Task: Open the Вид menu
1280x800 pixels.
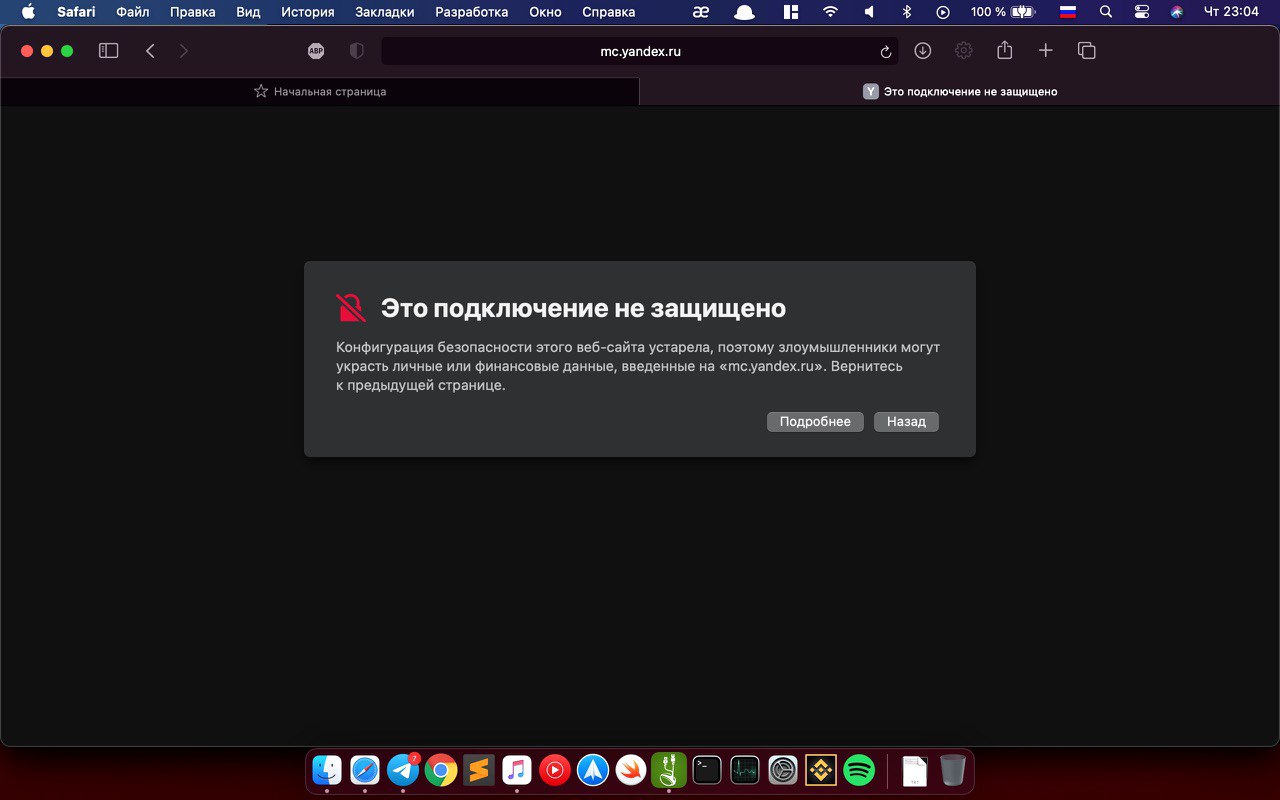Action: [248, 12]
